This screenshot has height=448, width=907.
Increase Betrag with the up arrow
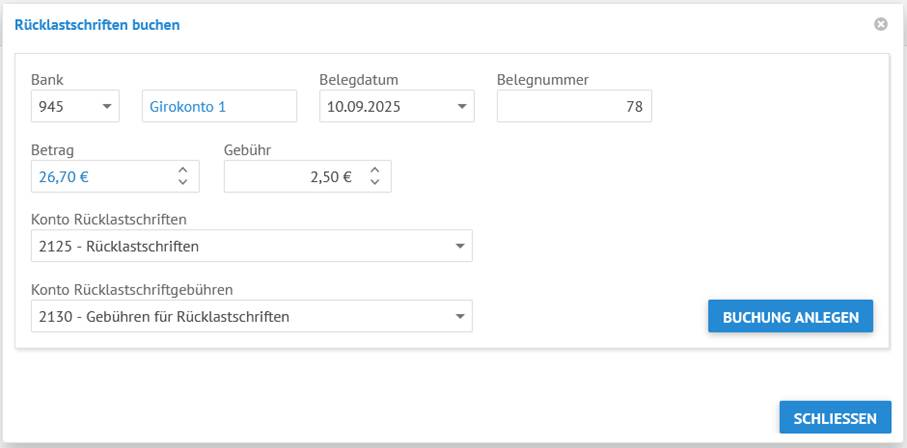pyautogui.click(x=183, y=171)
